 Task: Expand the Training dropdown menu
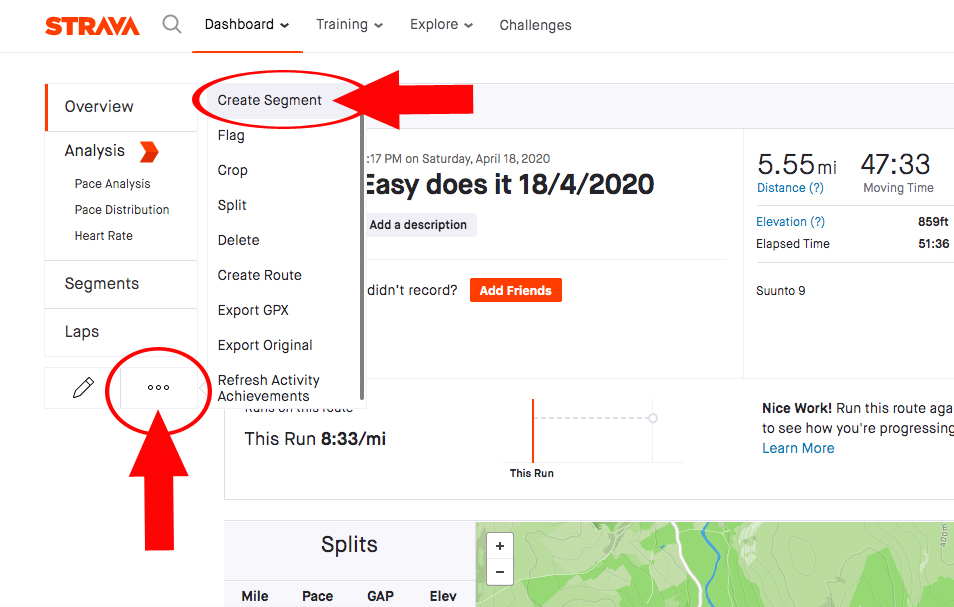tap(349, 25)
